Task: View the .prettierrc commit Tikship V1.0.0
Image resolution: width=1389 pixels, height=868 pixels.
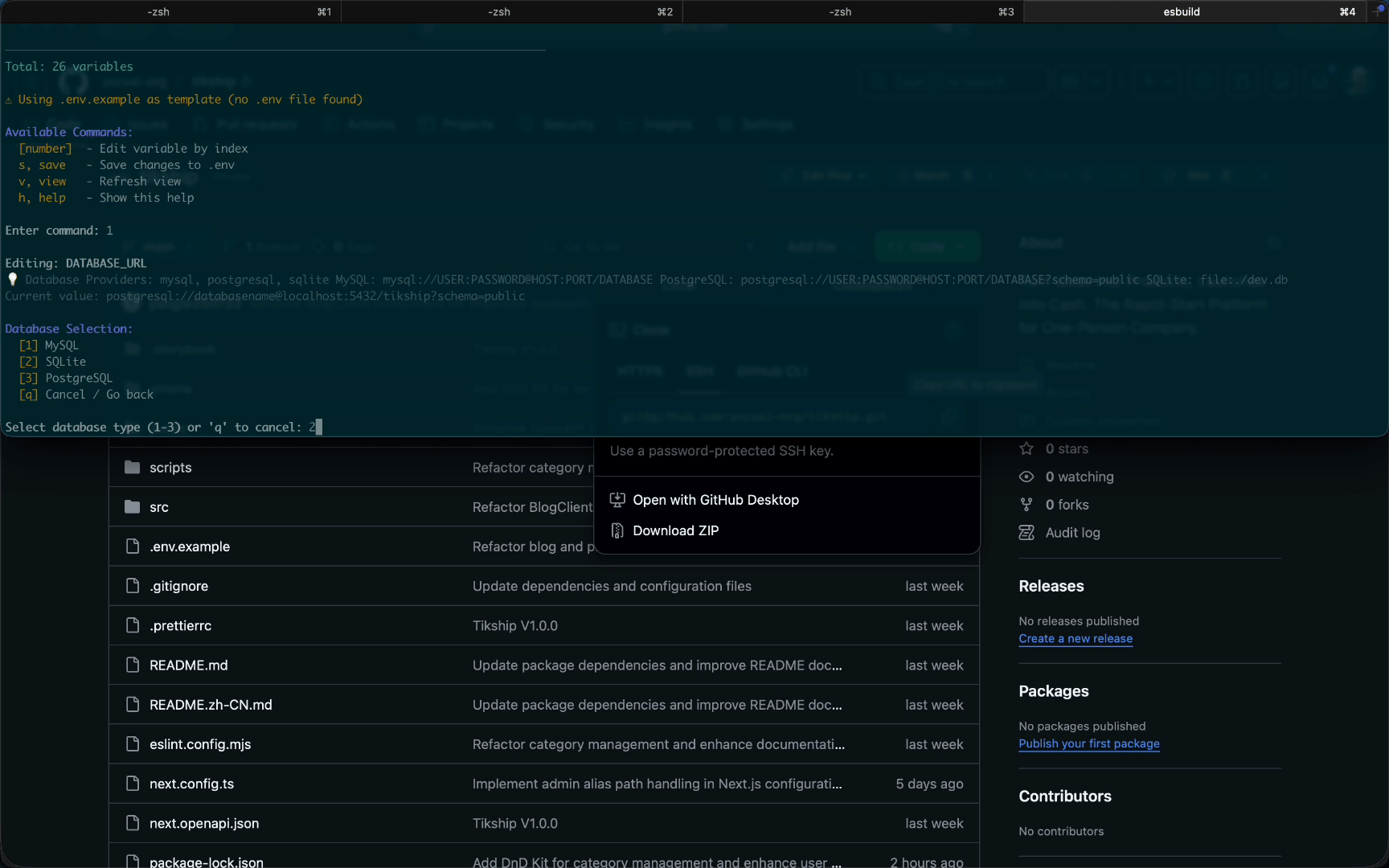Action: pos(514,626)
